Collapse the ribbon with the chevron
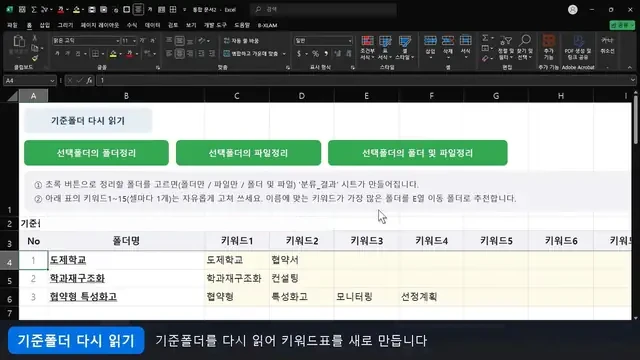The width and height of the screenshot is (640, 360). click(630, 67)
